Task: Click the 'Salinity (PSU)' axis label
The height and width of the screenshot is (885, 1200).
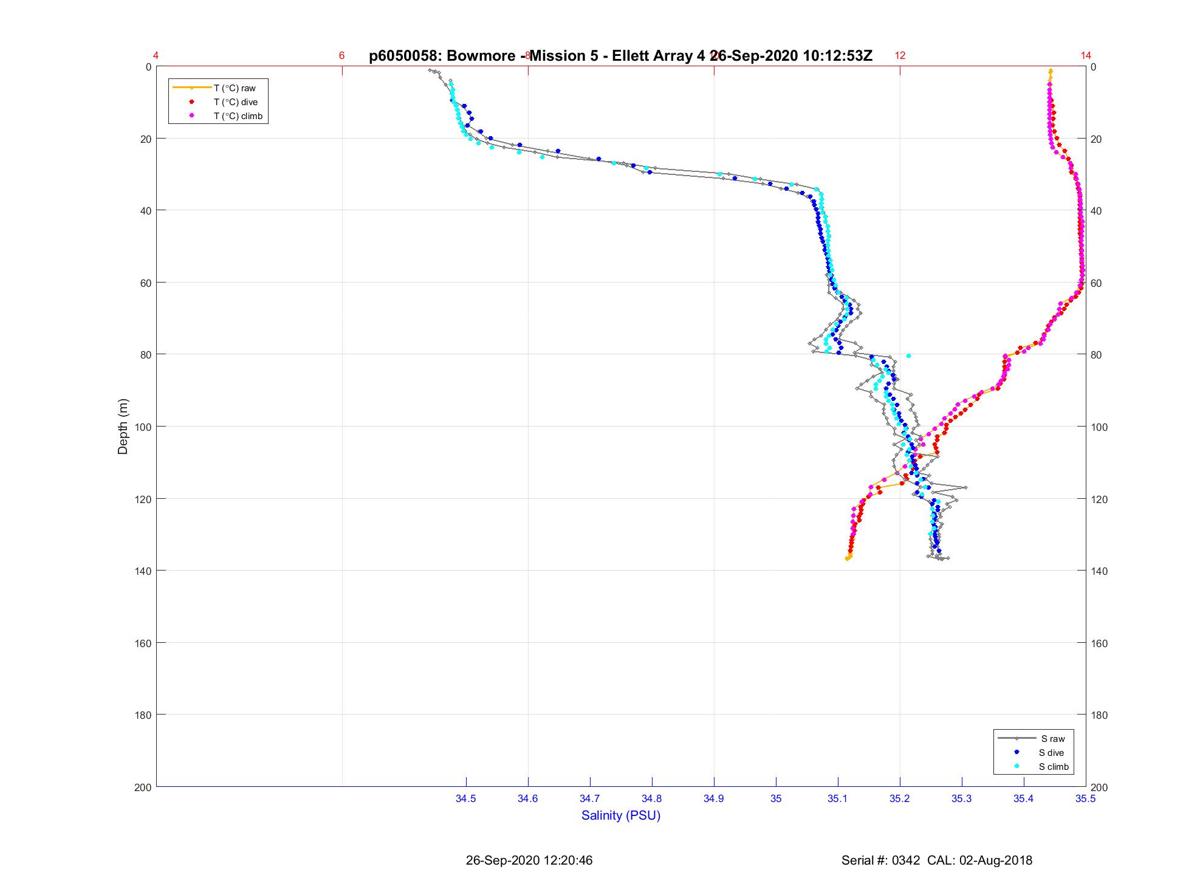Action: 621,816
